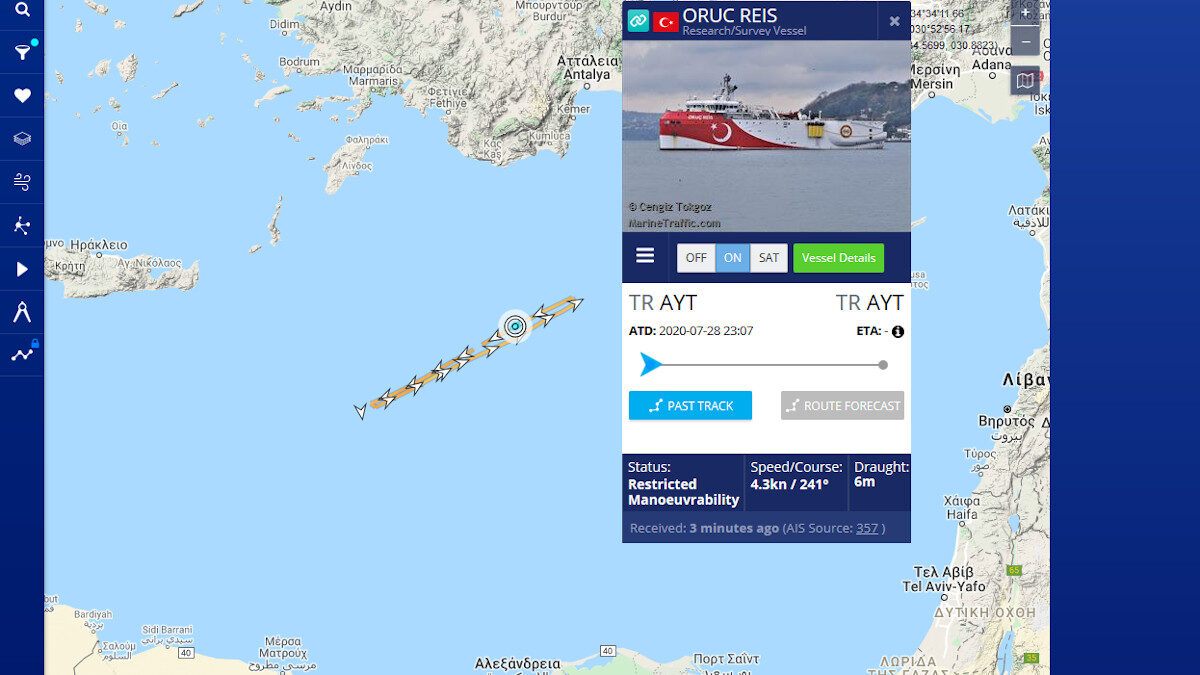1200x675 pixels.
Task: Click the voyage progress arrow marker
Action: (651, 365)
